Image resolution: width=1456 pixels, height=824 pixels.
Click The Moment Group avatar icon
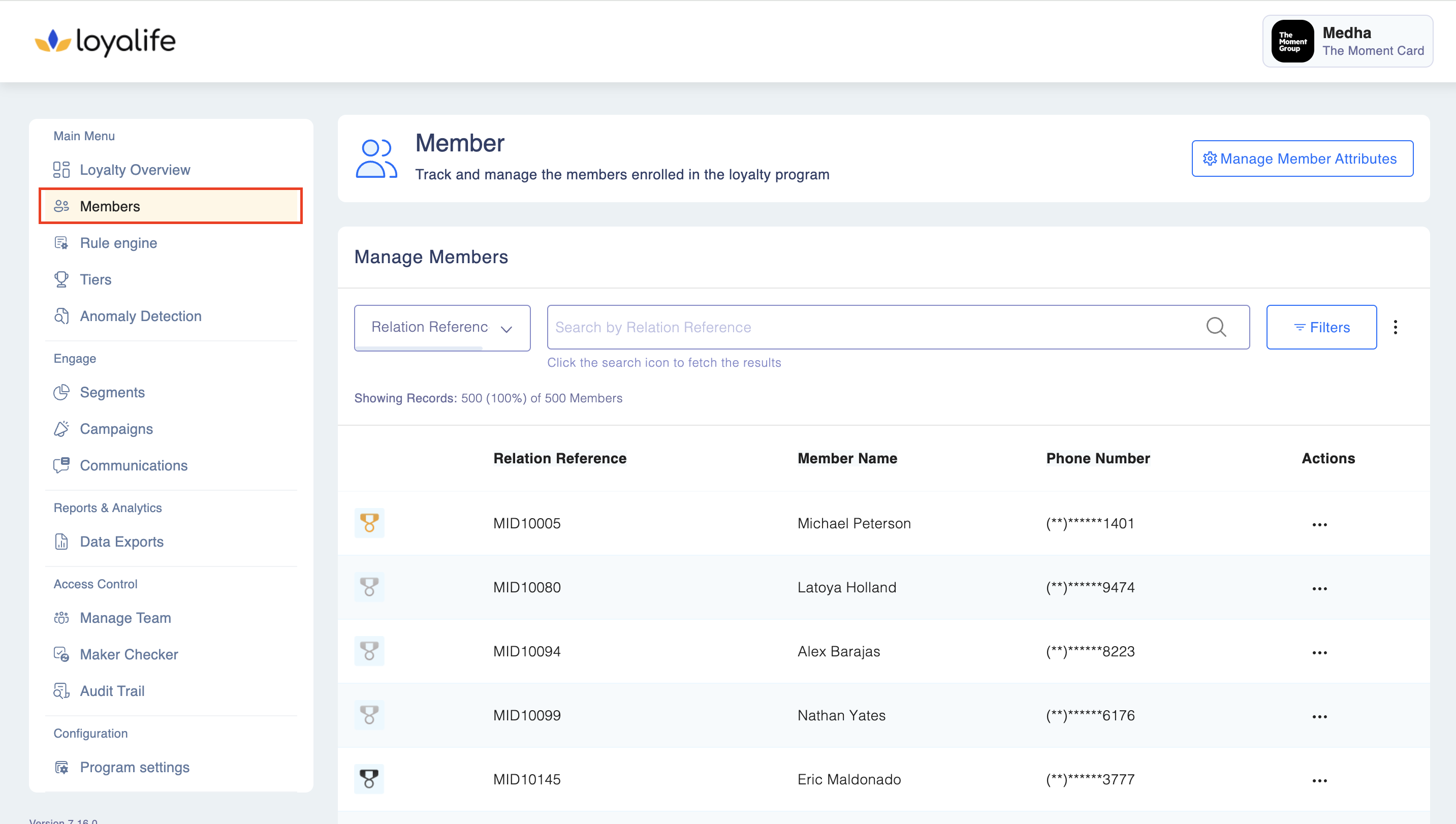1292,41
